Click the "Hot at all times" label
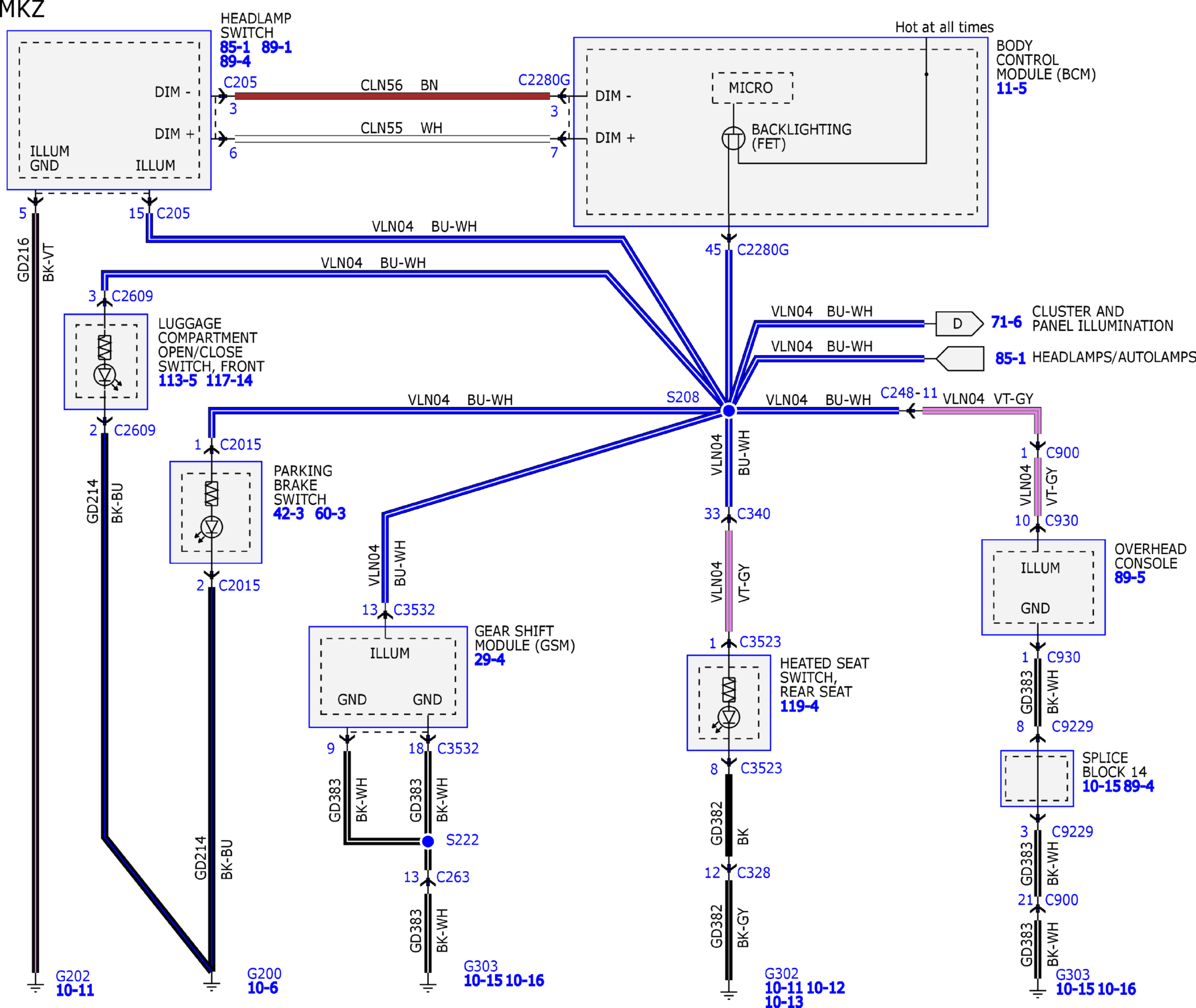The width and height of the screenshot is (1196, 1008). click(944, 27)
